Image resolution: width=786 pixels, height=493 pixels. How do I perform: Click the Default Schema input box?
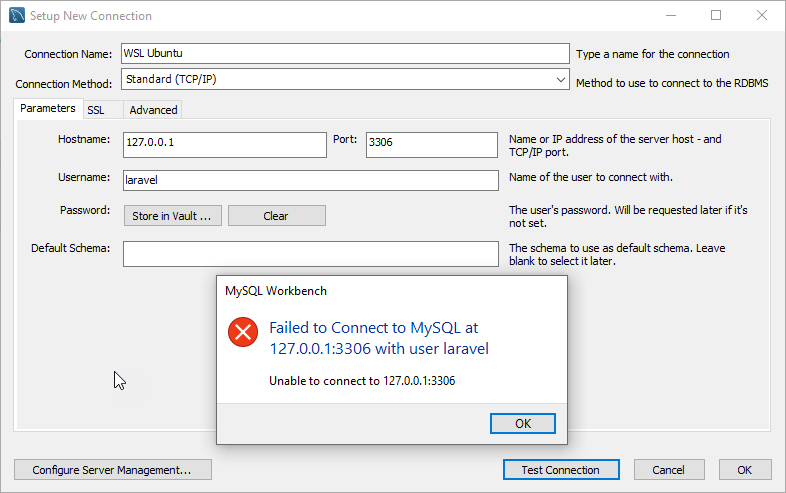310,254
